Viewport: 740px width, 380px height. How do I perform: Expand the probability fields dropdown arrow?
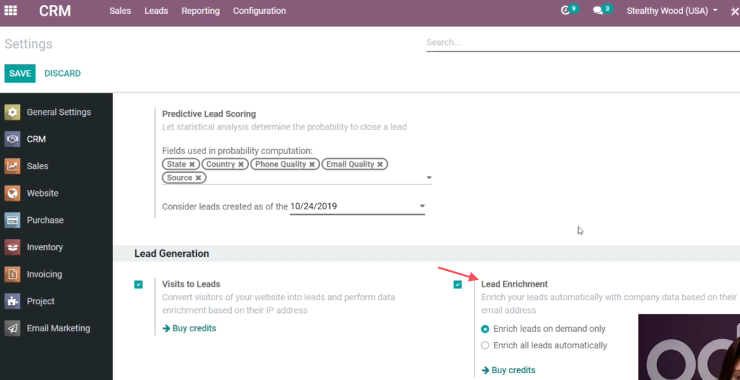[429, 178]
